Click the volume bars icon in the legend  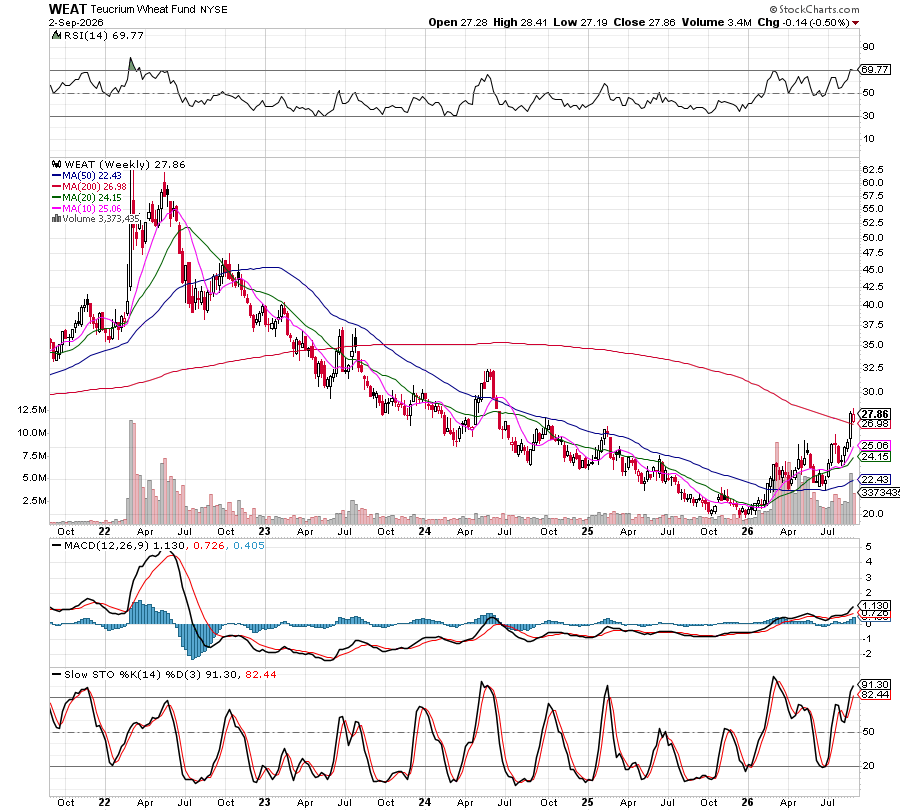coord(57,219)
